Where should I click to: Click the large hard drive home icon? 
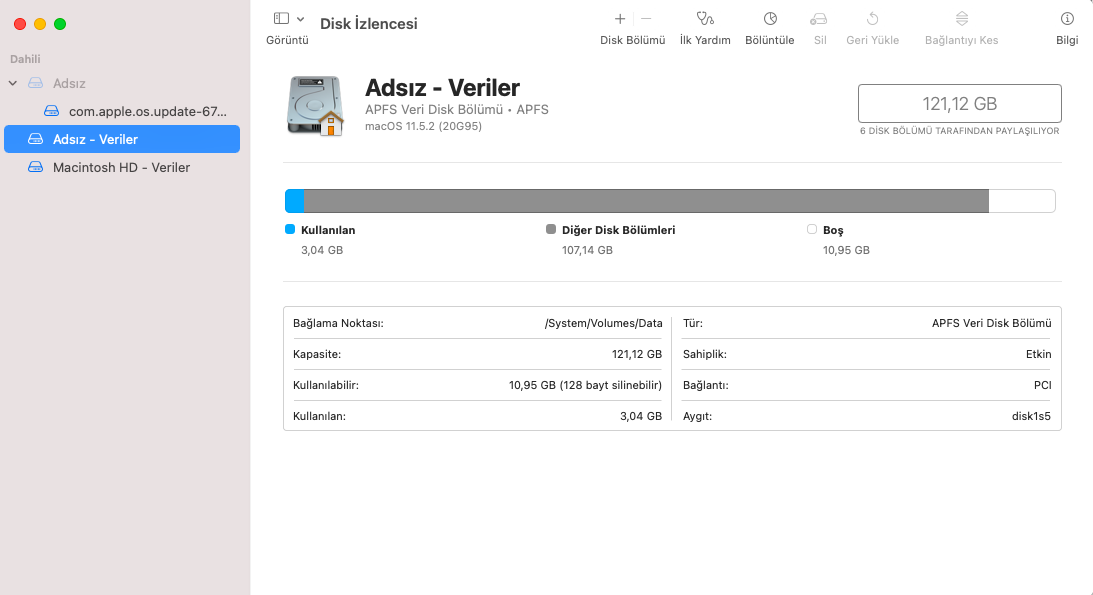(x=316, y=106)
